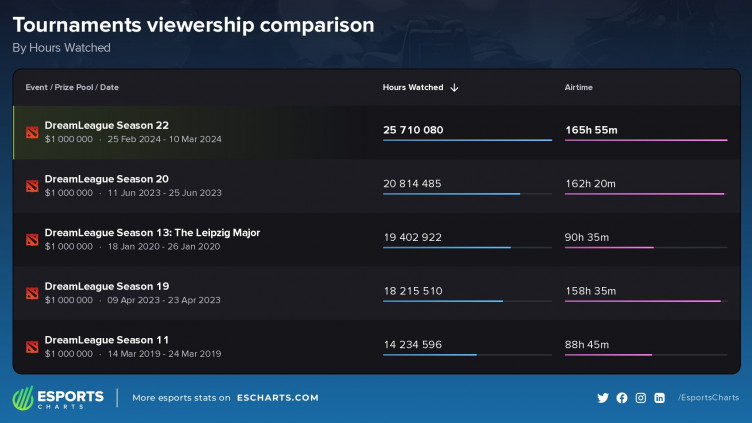
Task: Sort by the Hours Watched down arrow
Action: pyautogui.click(x=454, y=88)
